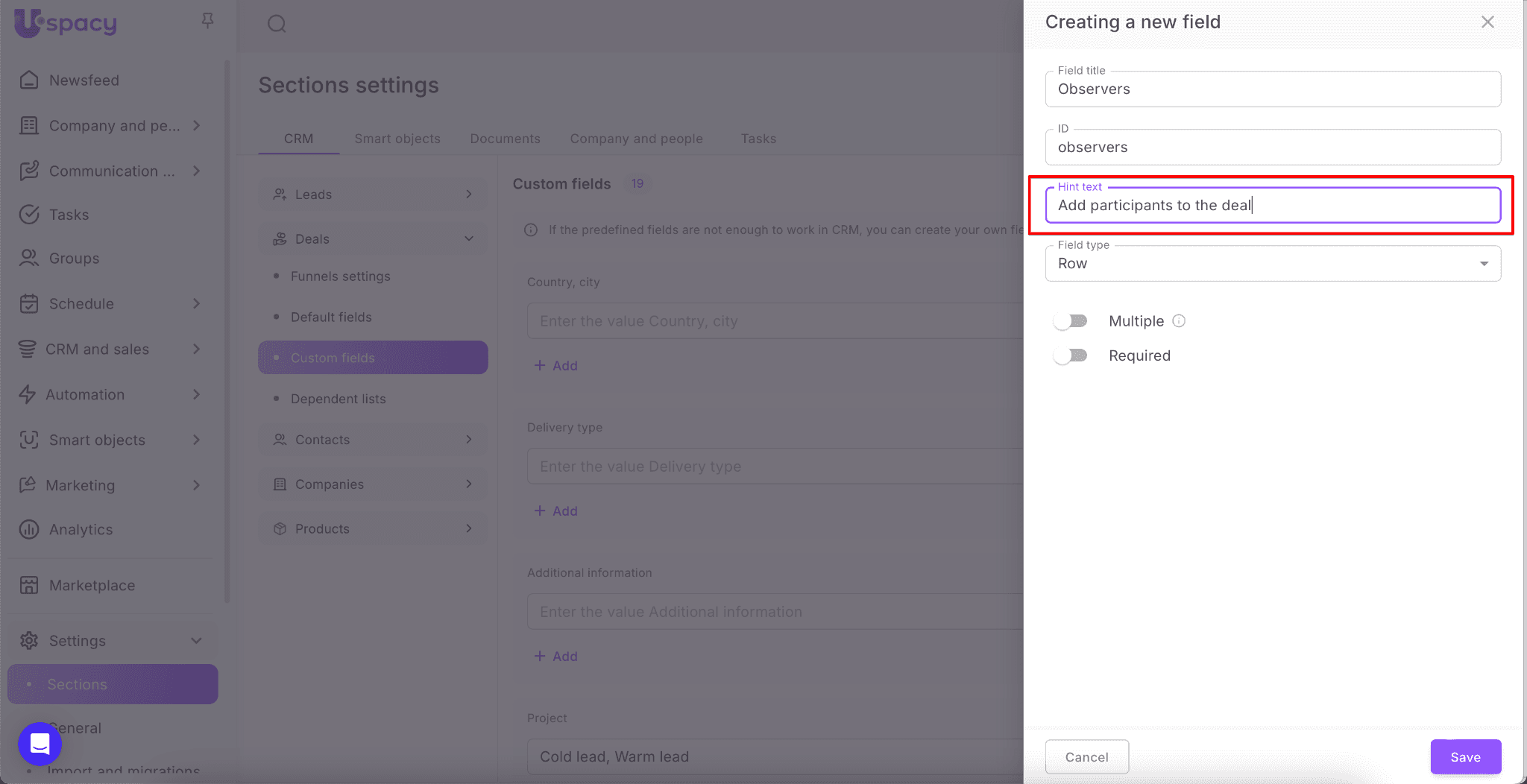The width and height of the screenshot is (1527, 784).
Task: Open the chat support bubble icon
Action: click(x=40, y=743)
